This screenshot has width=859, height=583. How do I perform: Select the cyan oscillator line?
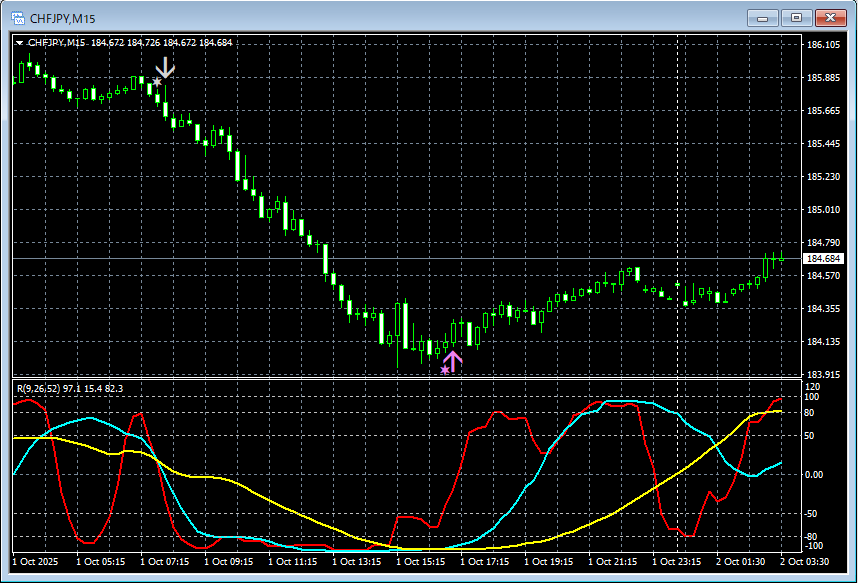click(520, 498)
